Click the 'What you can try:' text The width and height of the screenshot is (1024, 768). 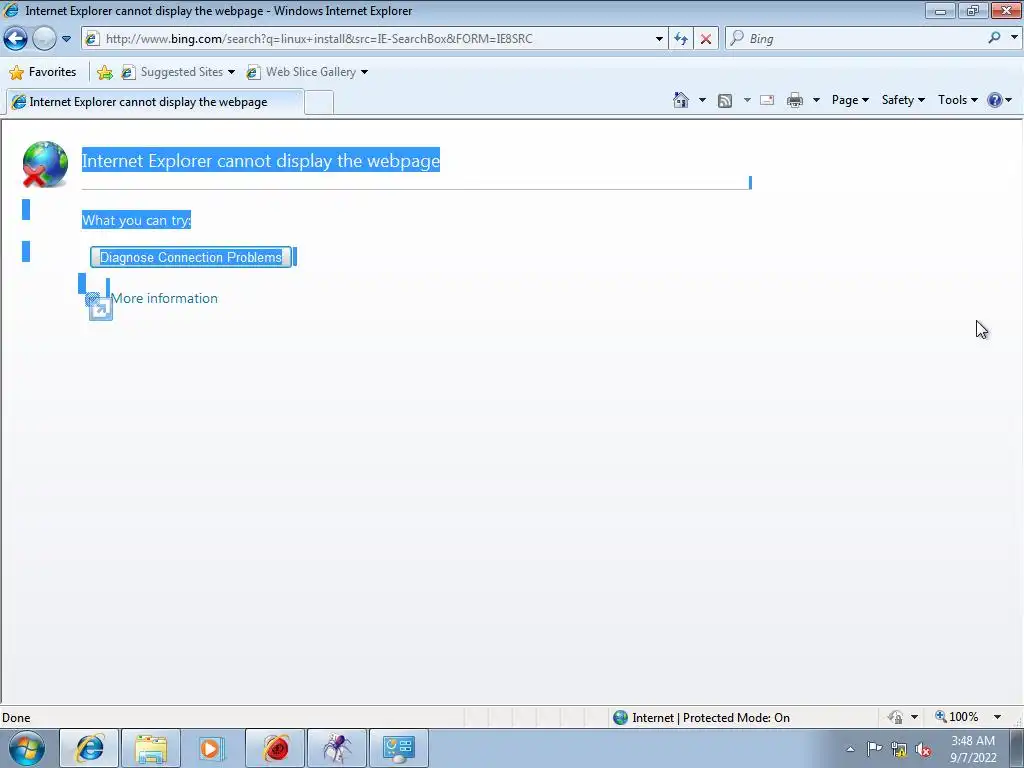click(136, 220)
